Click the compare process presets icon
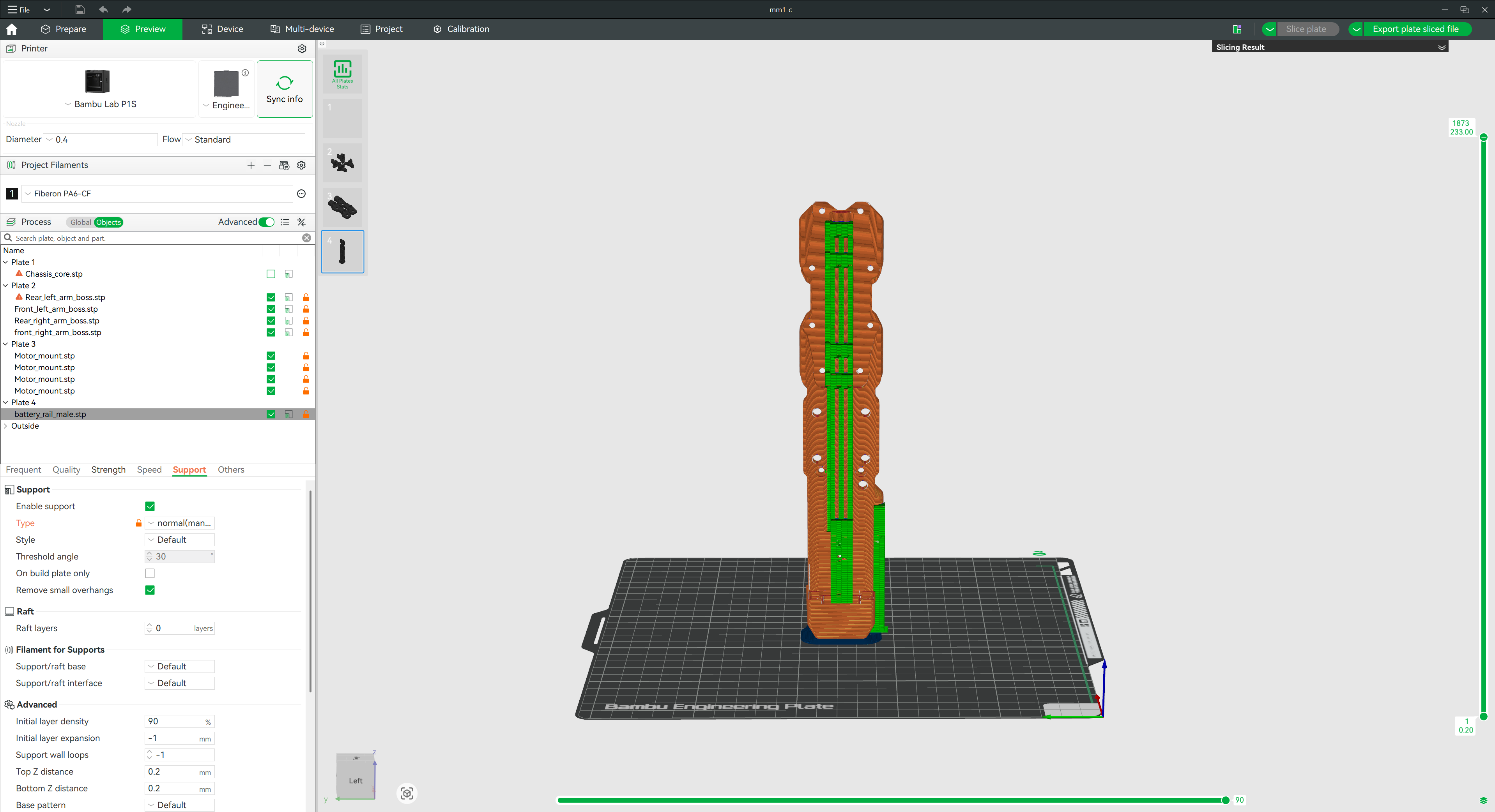1495x812 pixels. click(301, 222)
